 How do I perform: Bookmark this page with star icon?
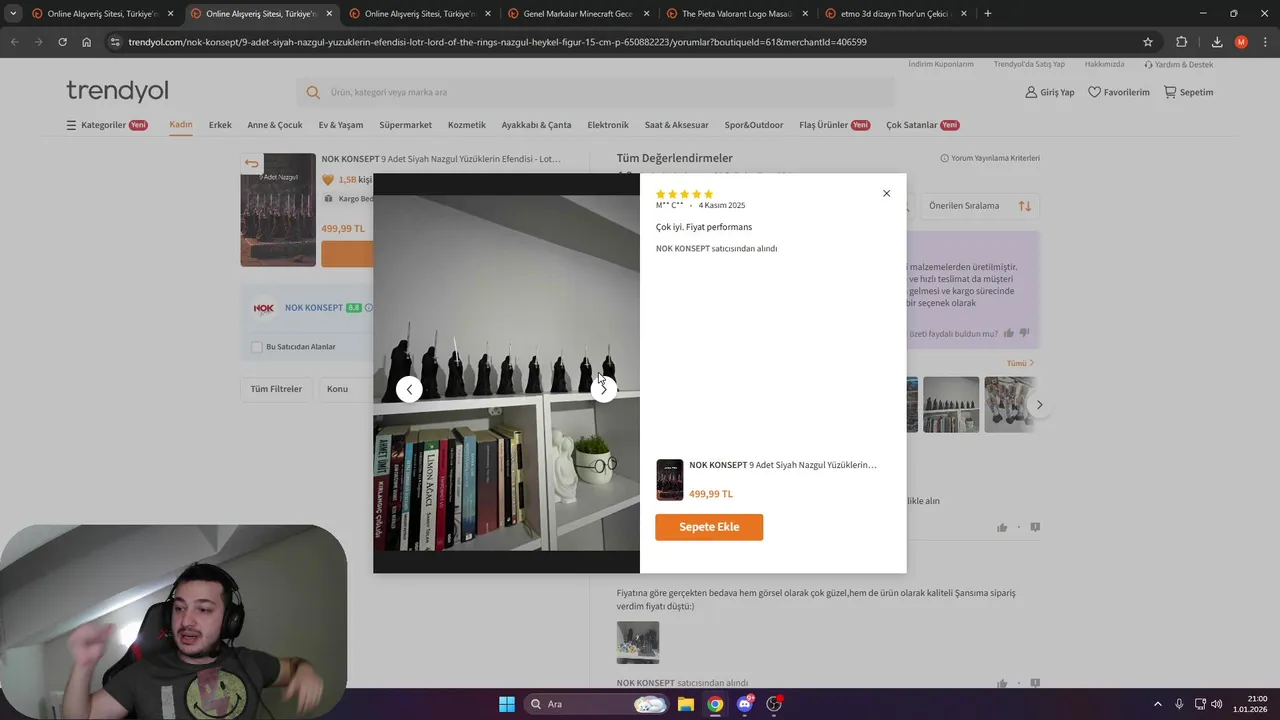[x=1148, y=42]
